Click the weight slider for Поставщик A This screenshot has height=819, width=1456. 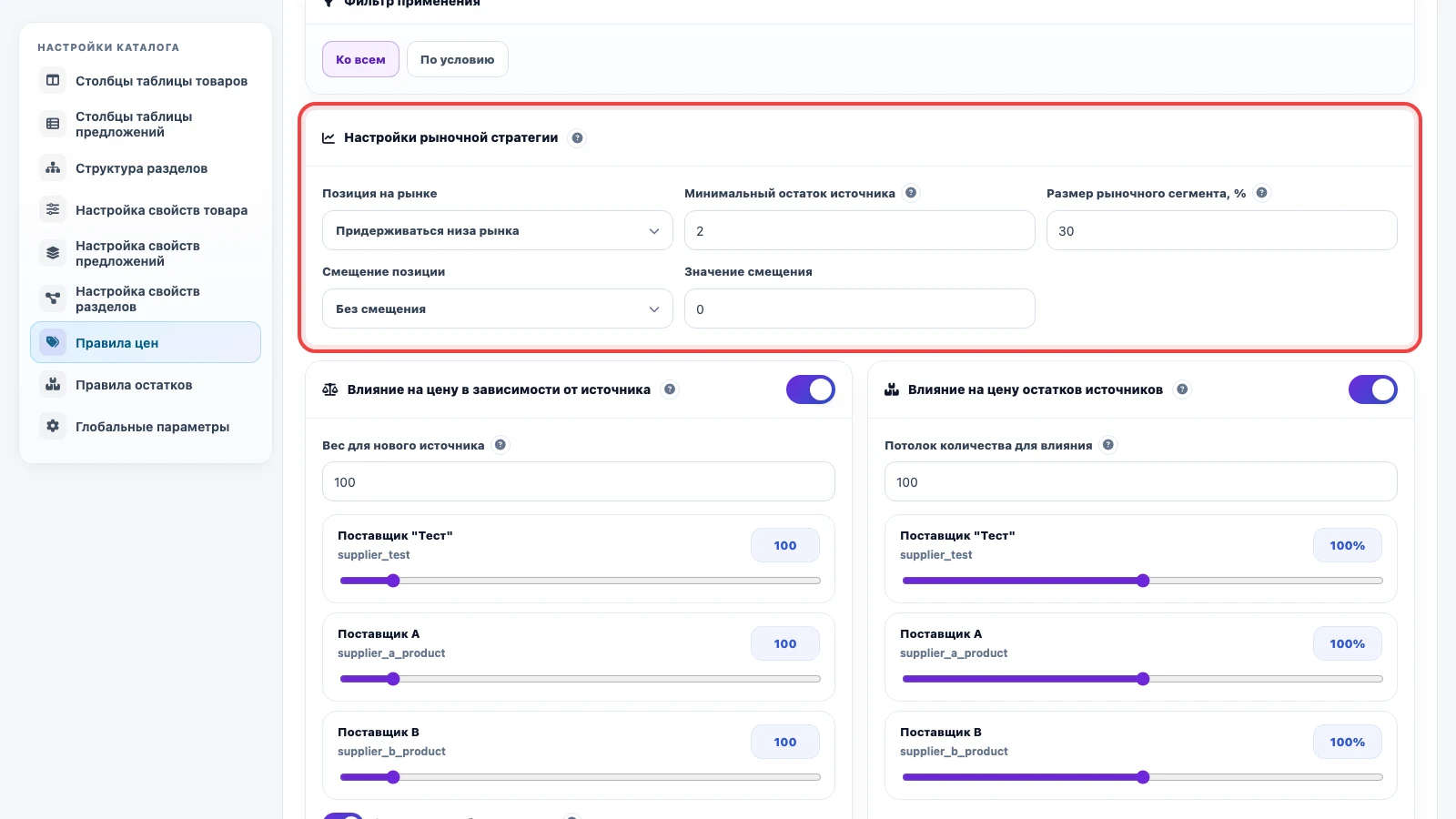coord(580,679)
